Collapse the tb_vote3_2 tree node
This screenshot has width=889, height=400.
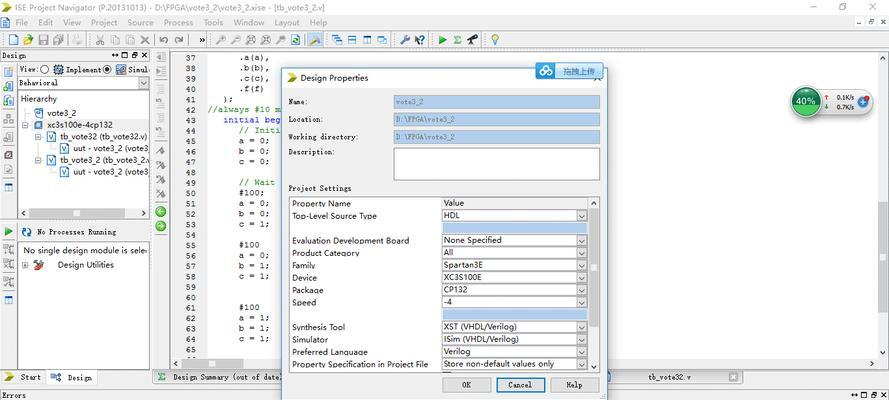(x=38, y=160)
